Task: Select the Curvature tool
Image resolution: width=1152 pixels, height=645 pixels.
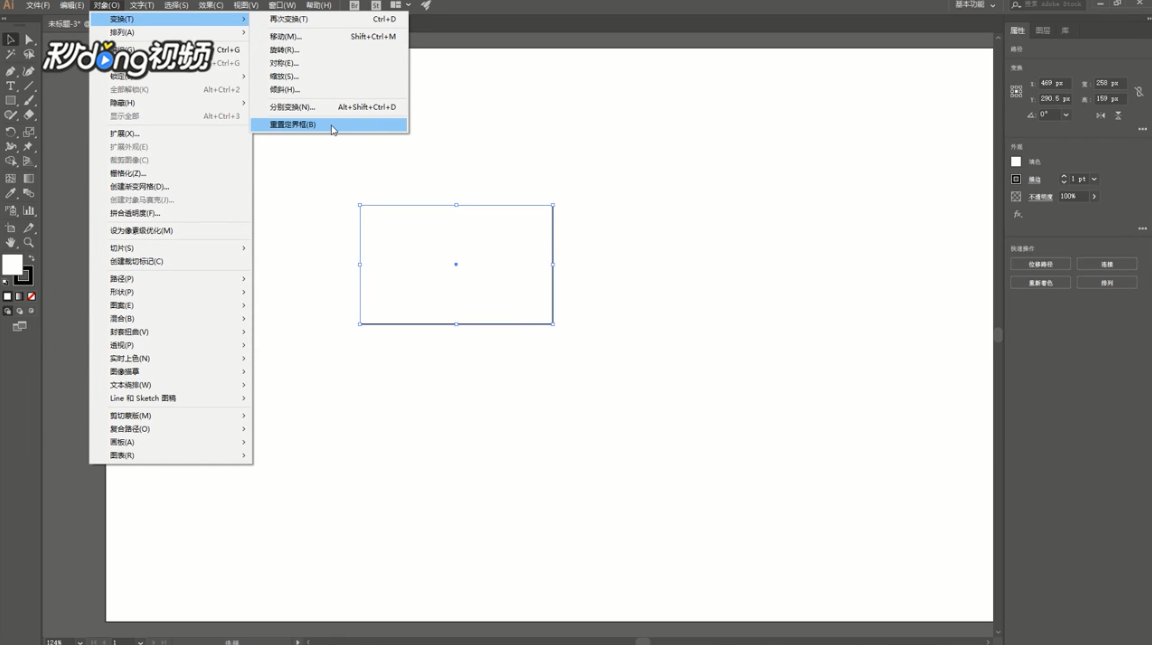Action: click(29, 71)
